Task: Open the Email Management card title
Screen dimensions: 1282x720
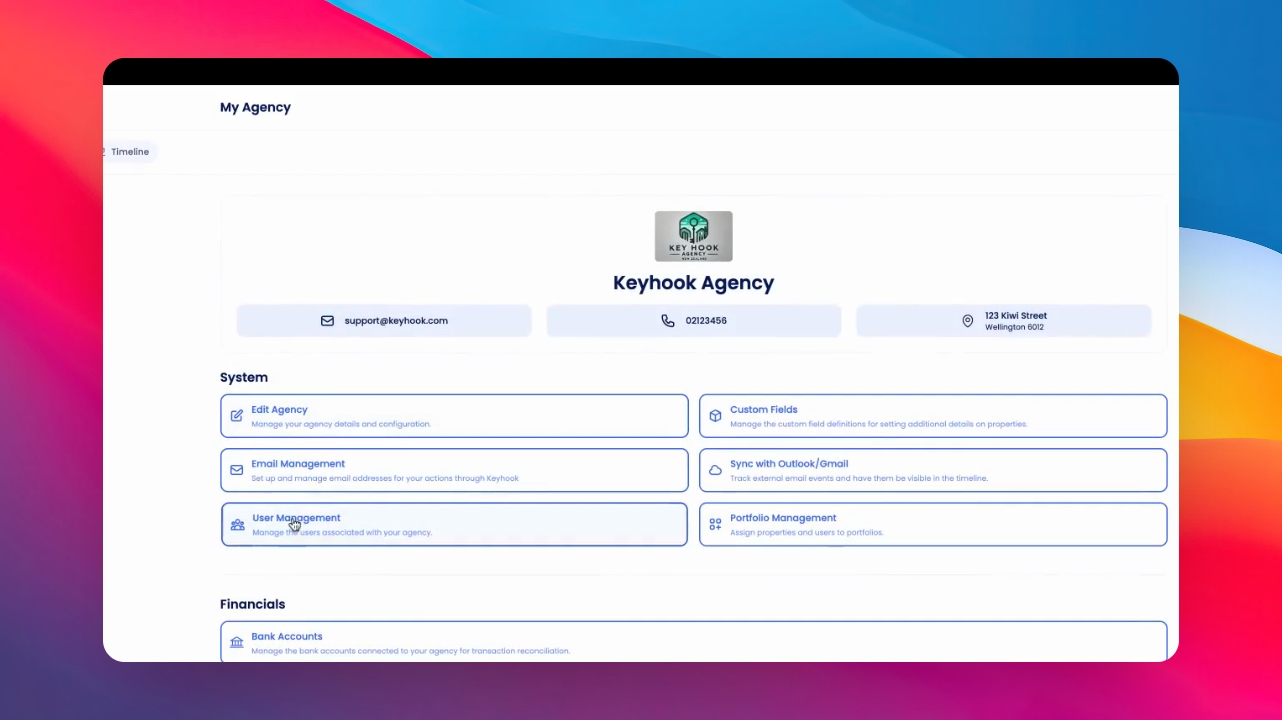Action: coord(298,464)
